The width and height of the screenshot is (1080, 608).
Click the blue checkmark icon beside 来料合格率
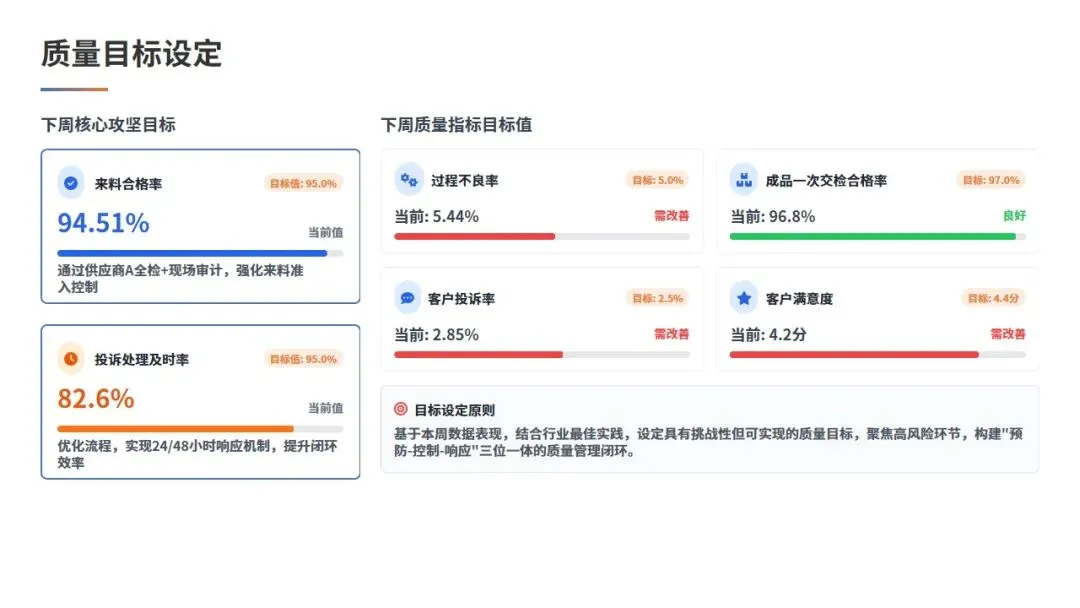[x=71, y=183]
